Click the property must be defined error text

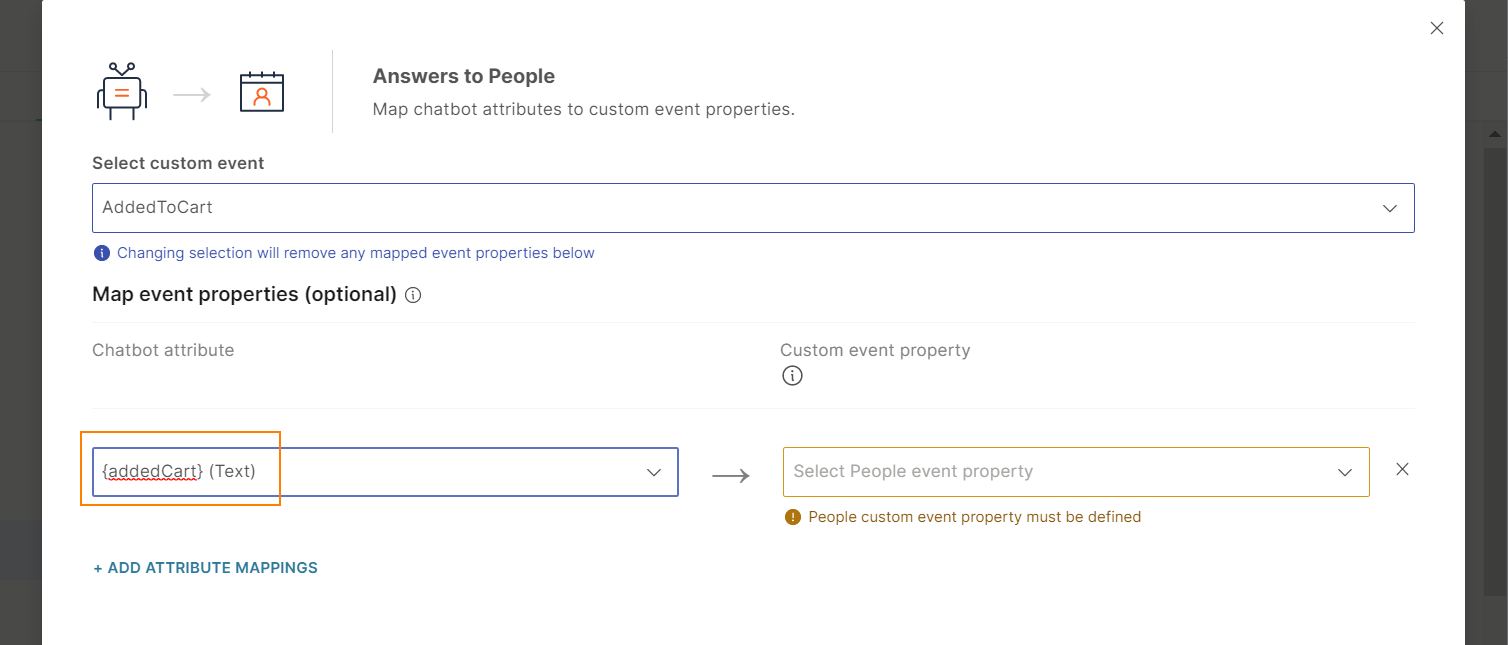coord(974,517)
